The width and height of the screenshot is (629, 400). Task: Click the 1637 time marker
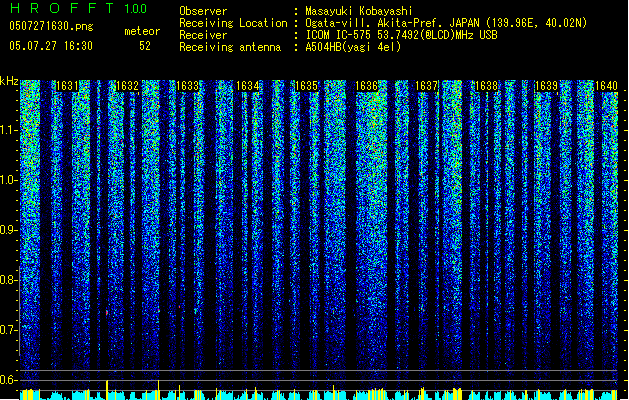[426, 86]
